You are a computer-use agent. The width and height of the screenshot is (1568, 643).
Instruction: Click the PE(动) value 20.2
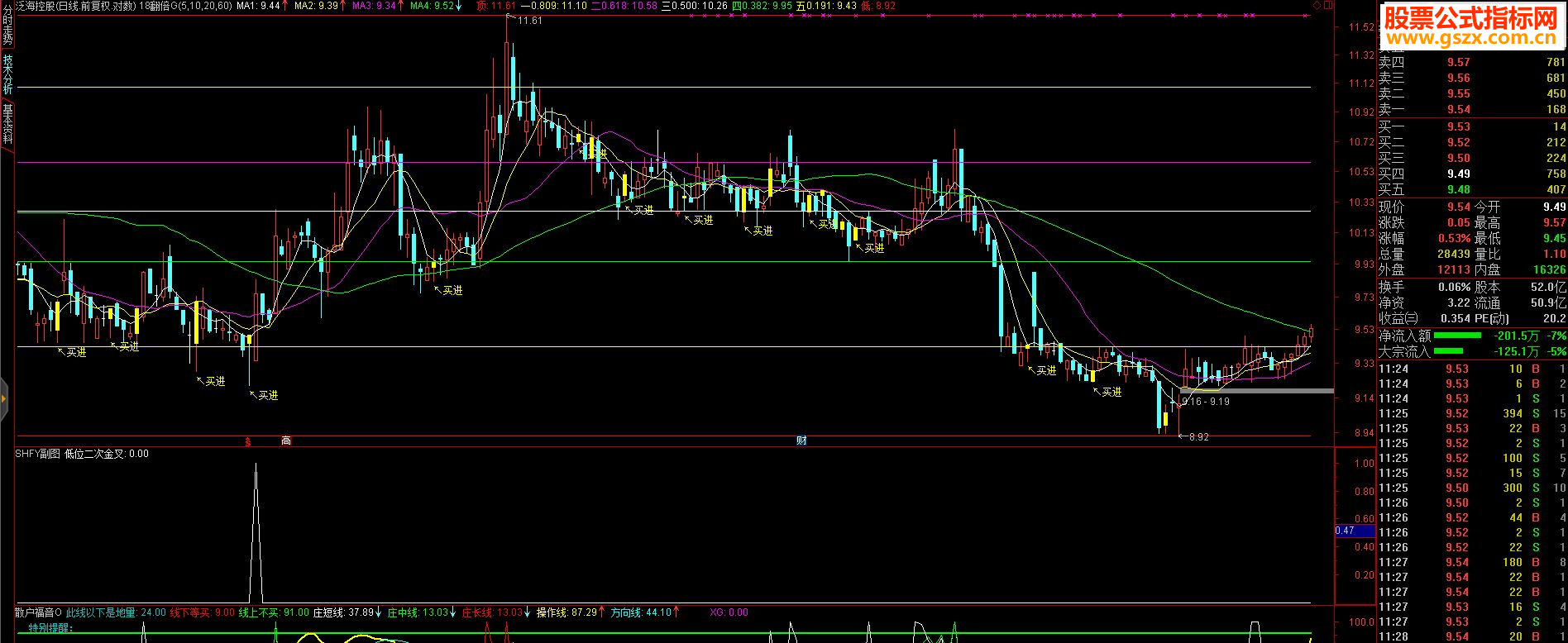point(1554,318)
